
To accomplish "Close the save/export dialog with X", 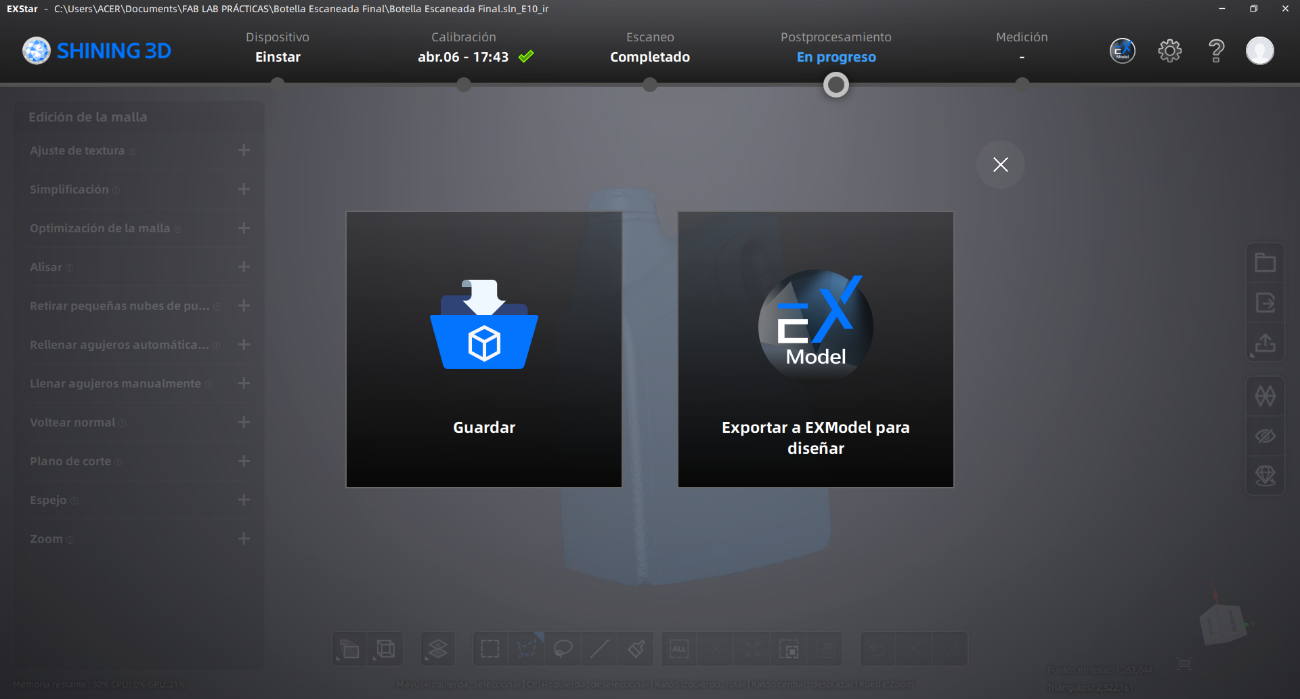I will point(1000,165).
